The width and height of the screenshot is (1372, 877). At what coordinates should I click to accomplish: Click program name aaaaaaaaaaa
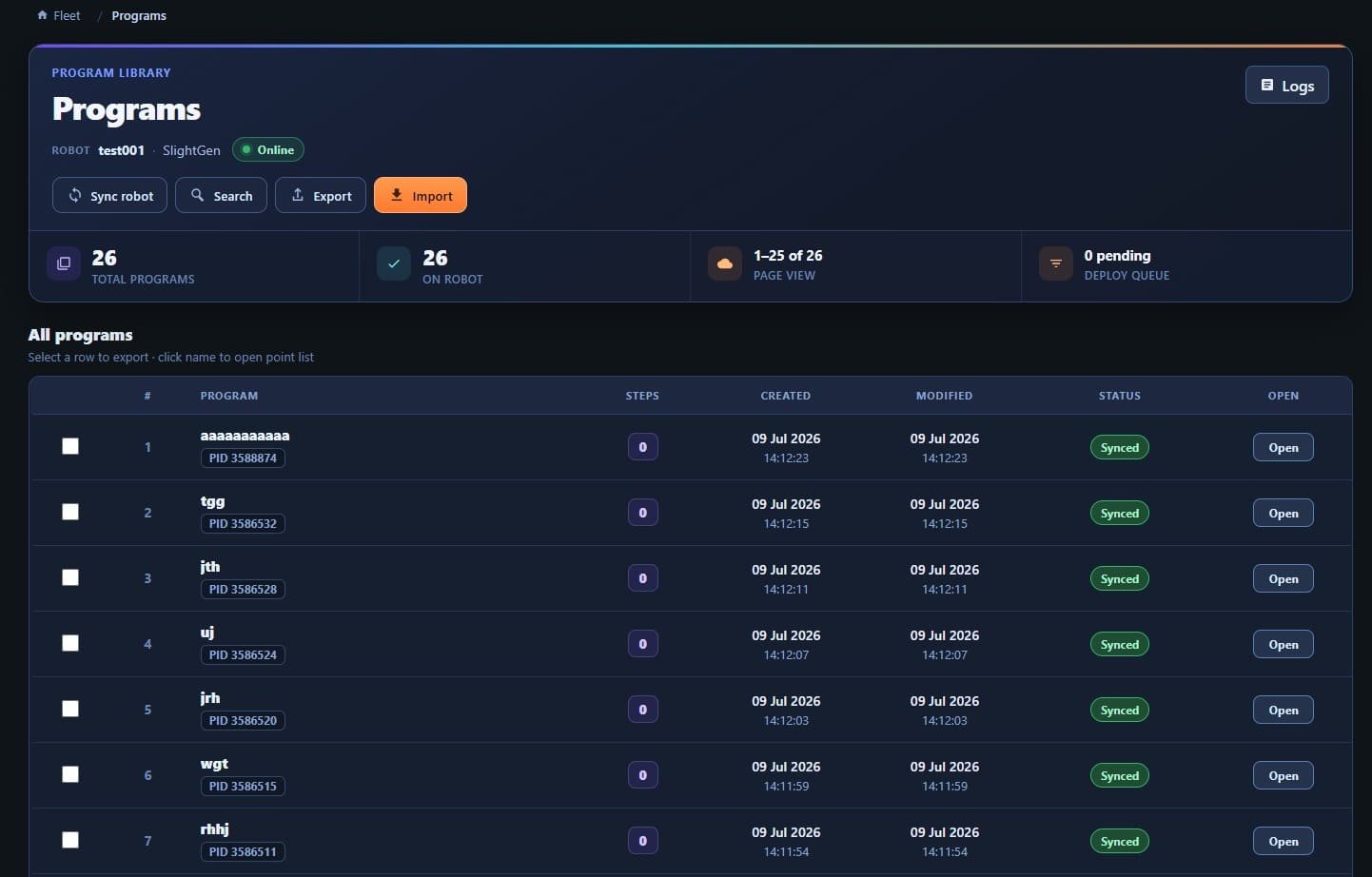(x=245, y=436)
